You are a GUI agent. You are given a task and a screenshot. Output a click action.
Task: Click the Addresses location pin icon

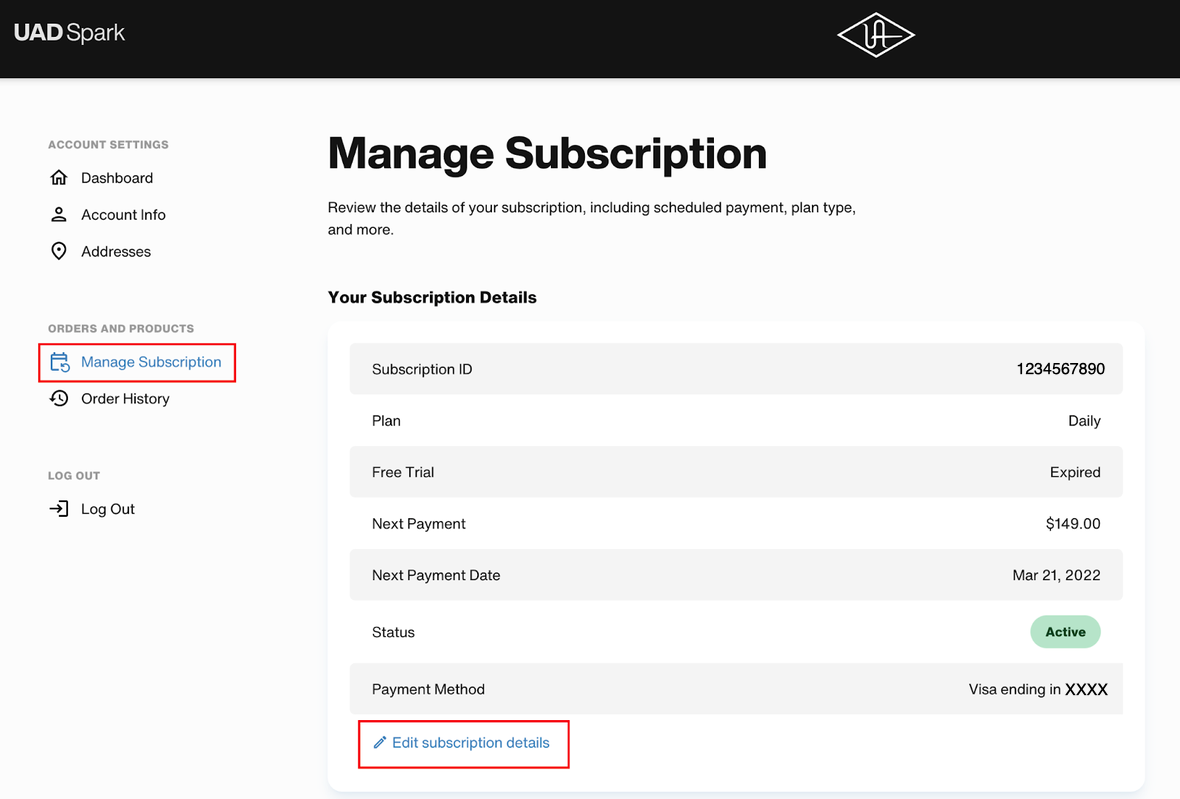(59, 251)
